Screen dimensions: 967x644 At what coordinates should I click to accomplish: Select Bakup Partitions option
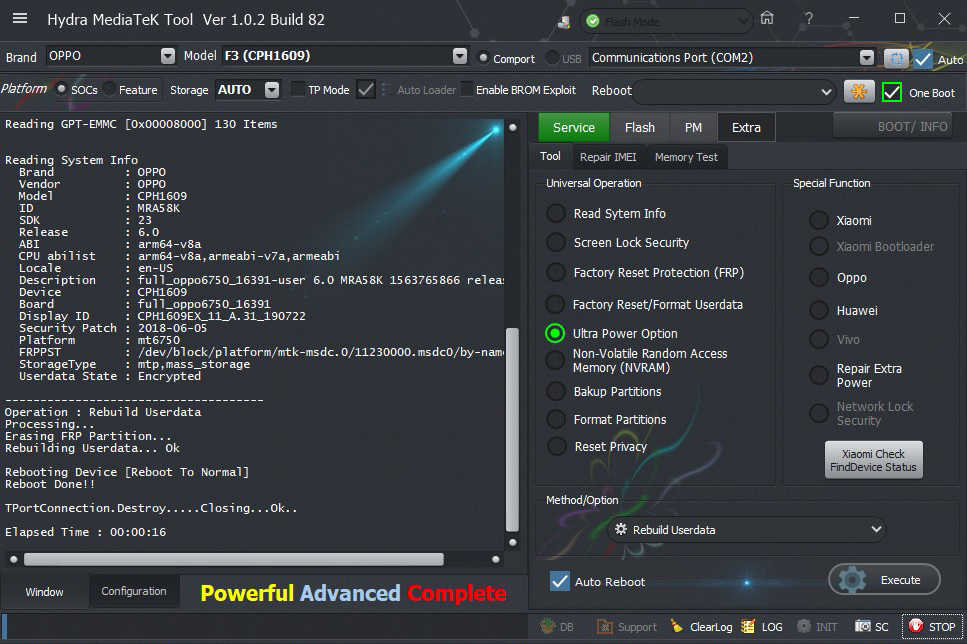click(x=556, y=391)
